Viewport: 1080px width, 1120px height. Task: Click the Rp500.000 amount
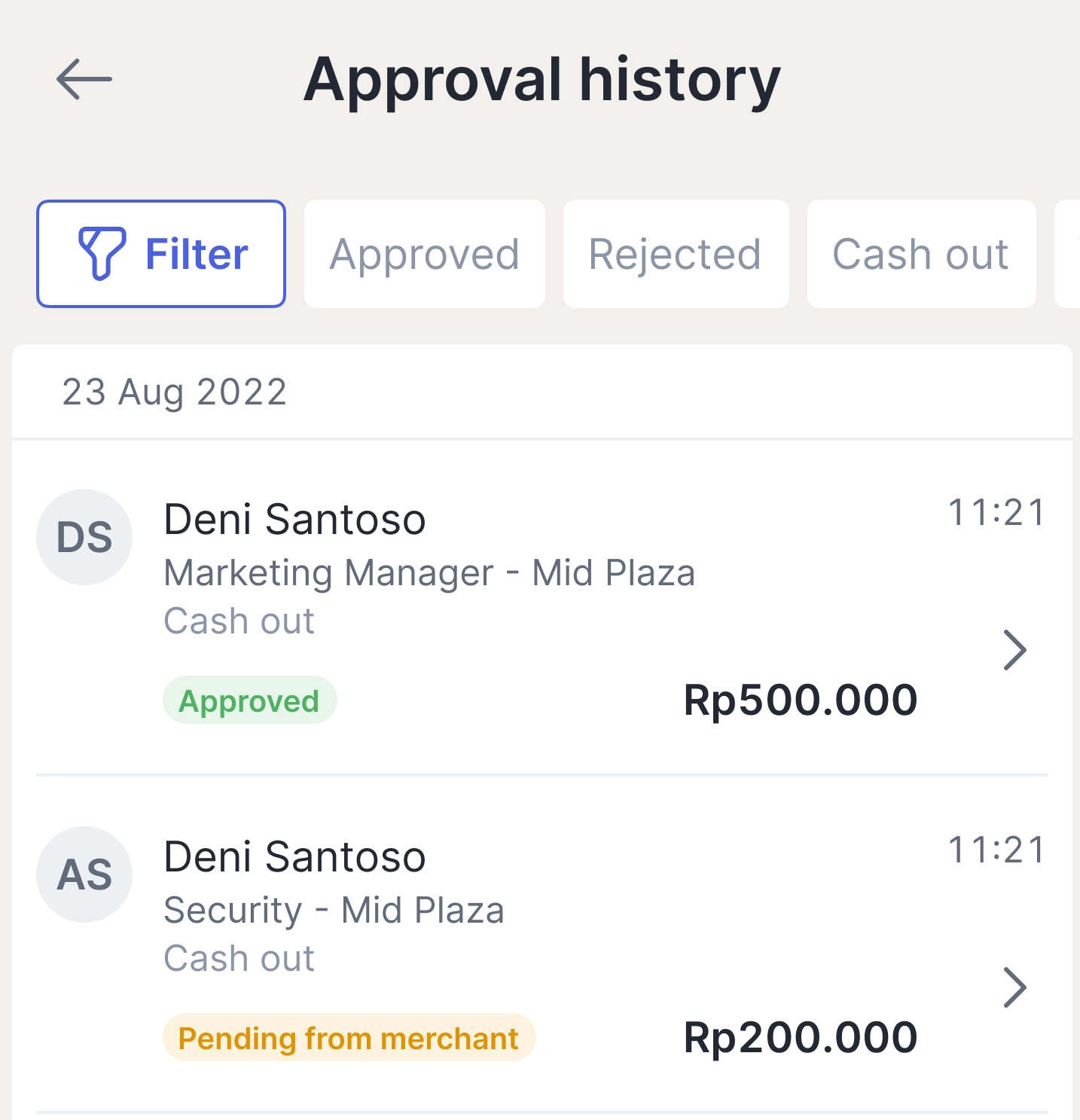[x=800, y=700]
